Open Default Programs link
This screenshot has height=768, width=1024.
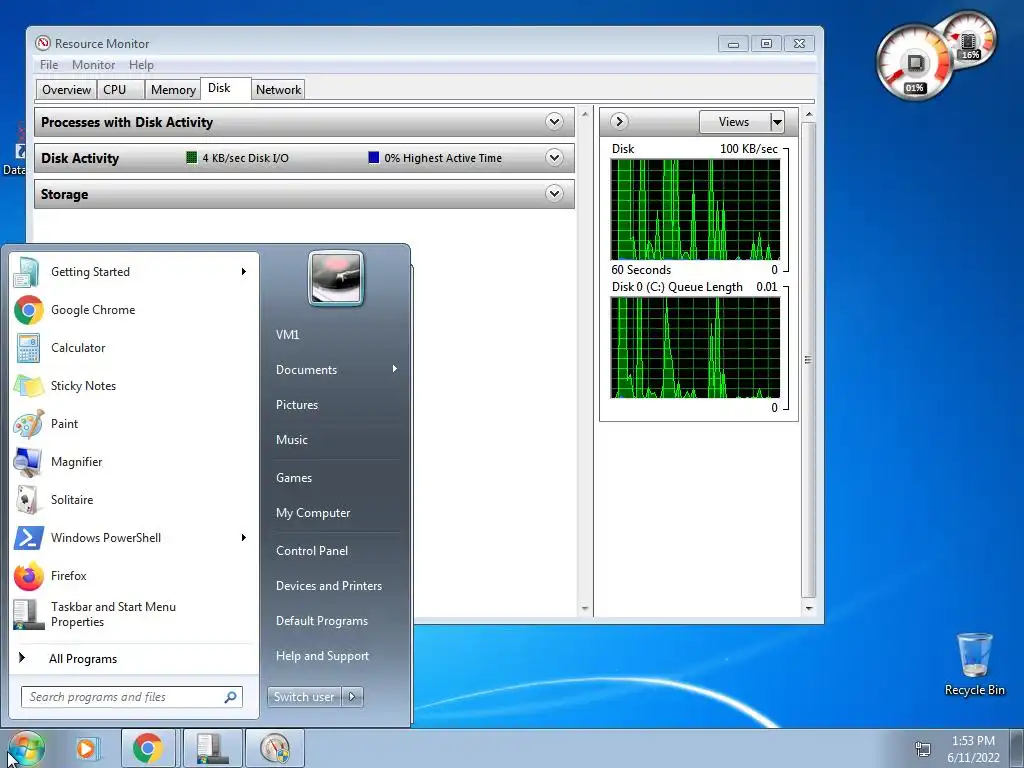(321, 620)
